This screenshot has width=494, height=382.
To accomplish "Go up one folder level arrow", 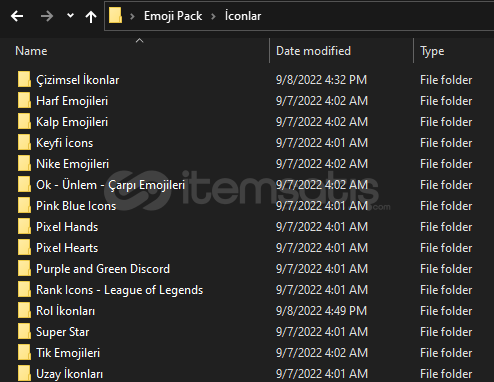I will coord(91,16).
